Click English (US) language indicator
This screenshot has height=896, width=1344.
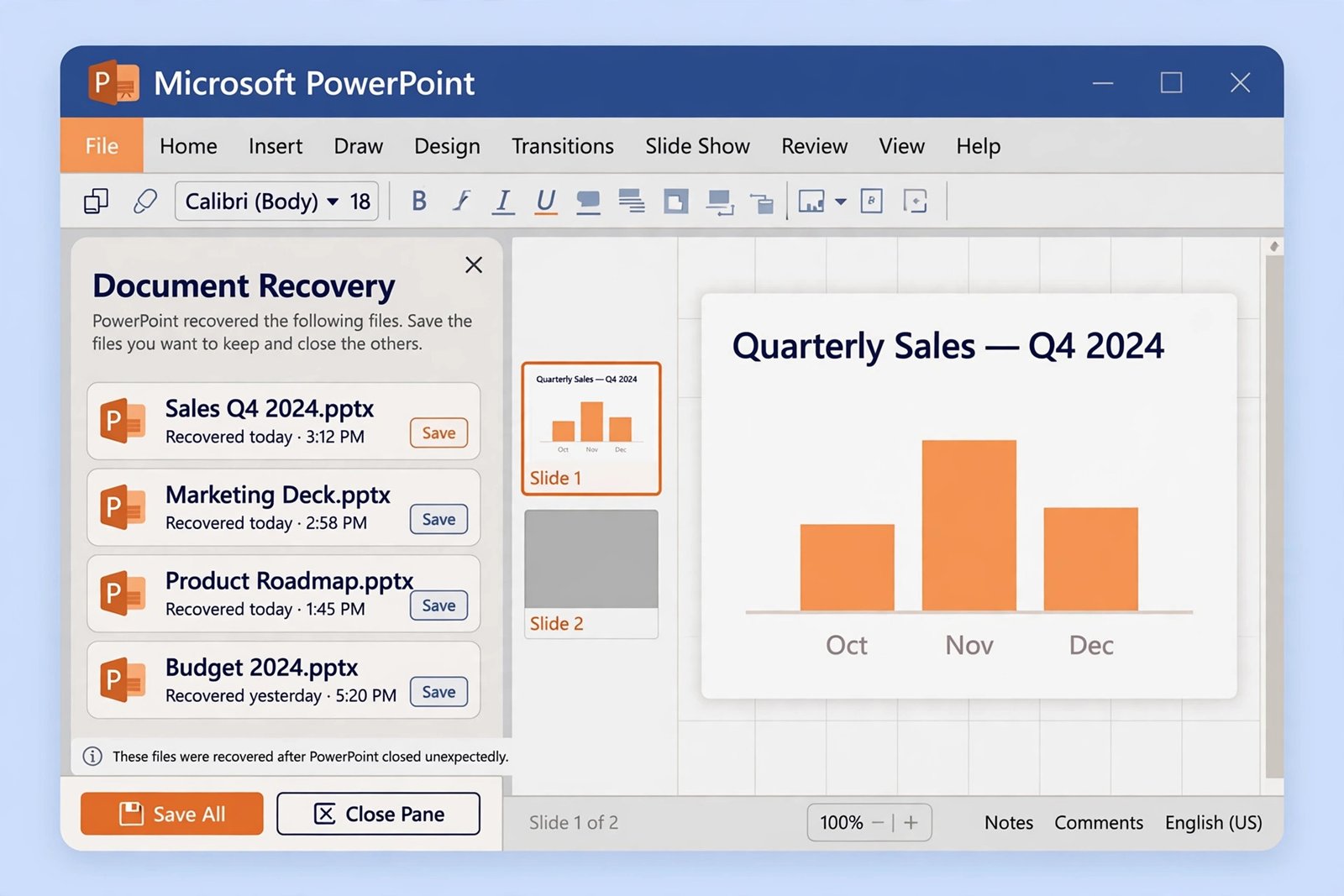click(x=1213, y=823)
